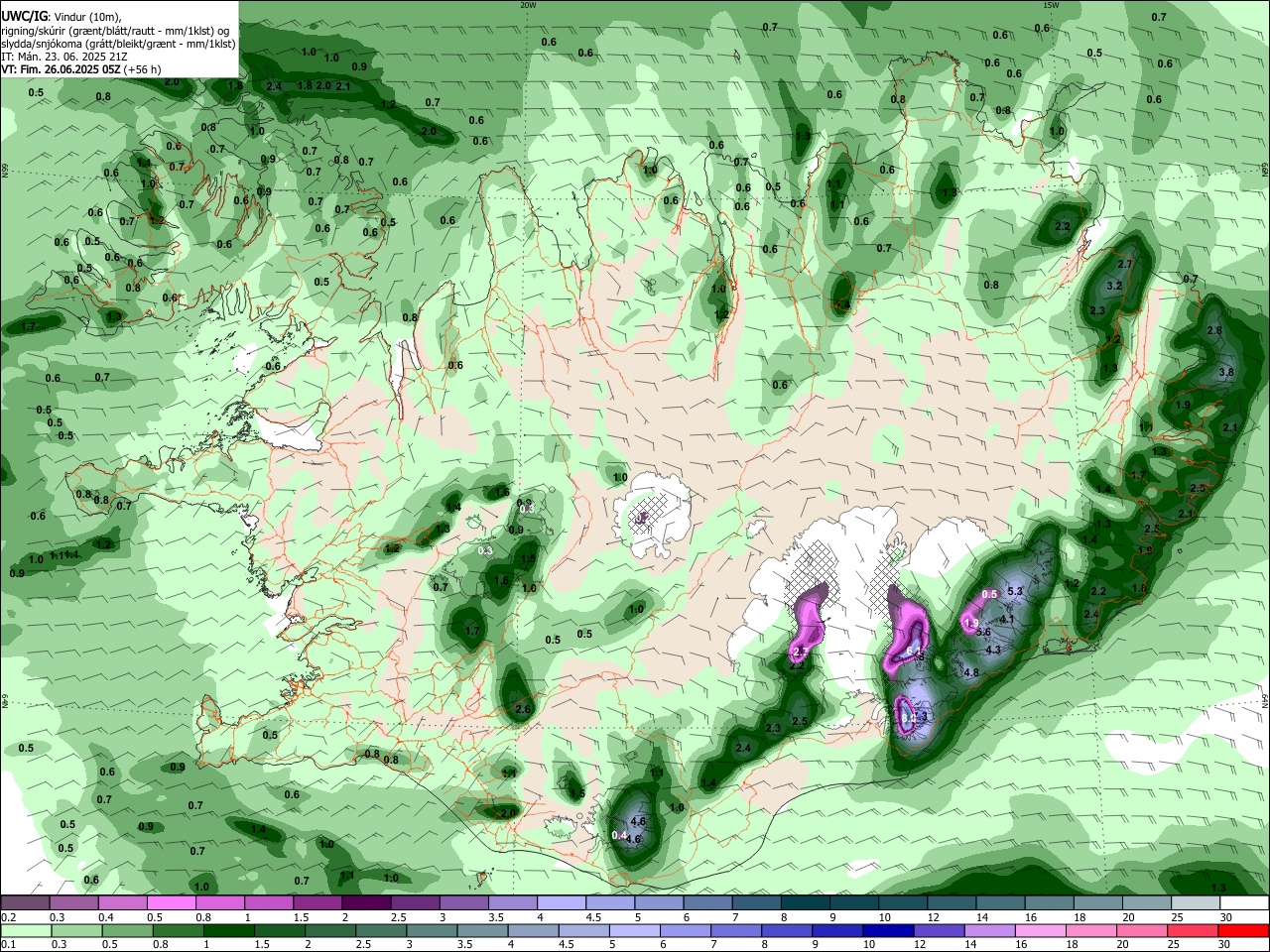Image resolution: width=1270 pixels, height=952 pixels.
Task: Click the 2.8 precipitation value near east edge
Action: [x=1214, y=330]
